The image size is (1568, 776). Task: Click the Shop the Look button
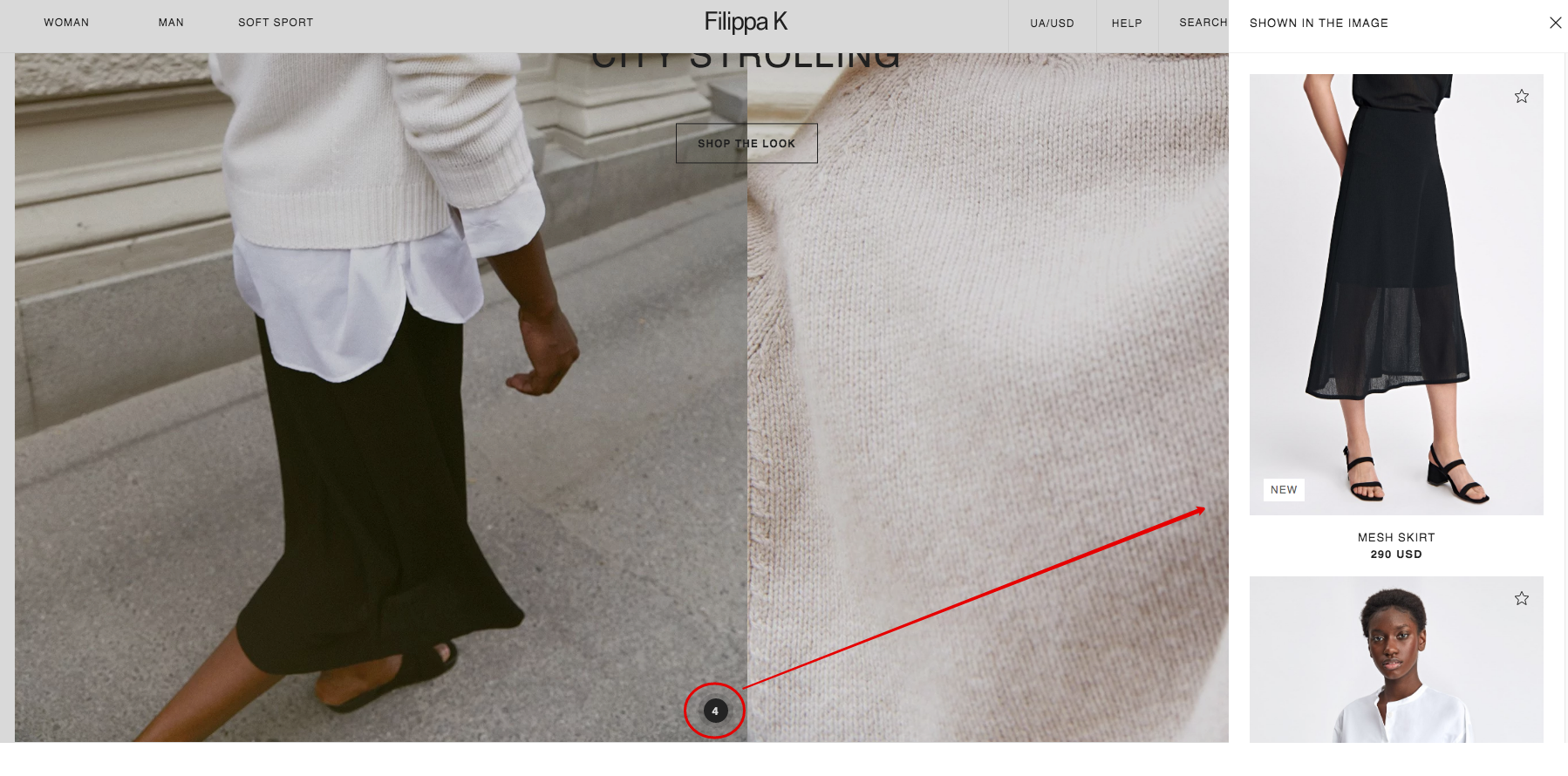pyautogui.click(x=747, y=143)
